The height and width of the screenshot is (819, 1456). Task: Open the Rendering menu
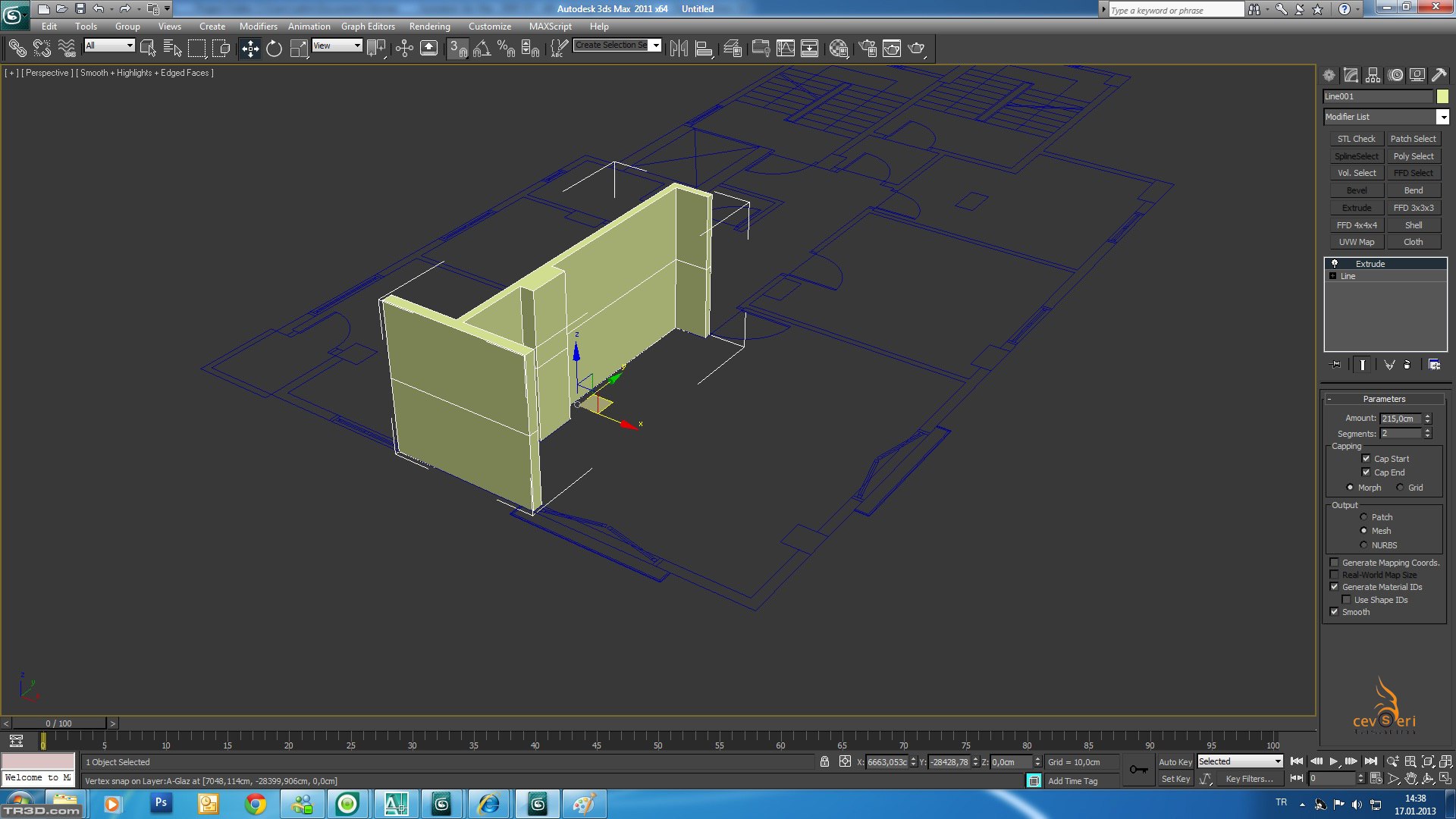429,27
